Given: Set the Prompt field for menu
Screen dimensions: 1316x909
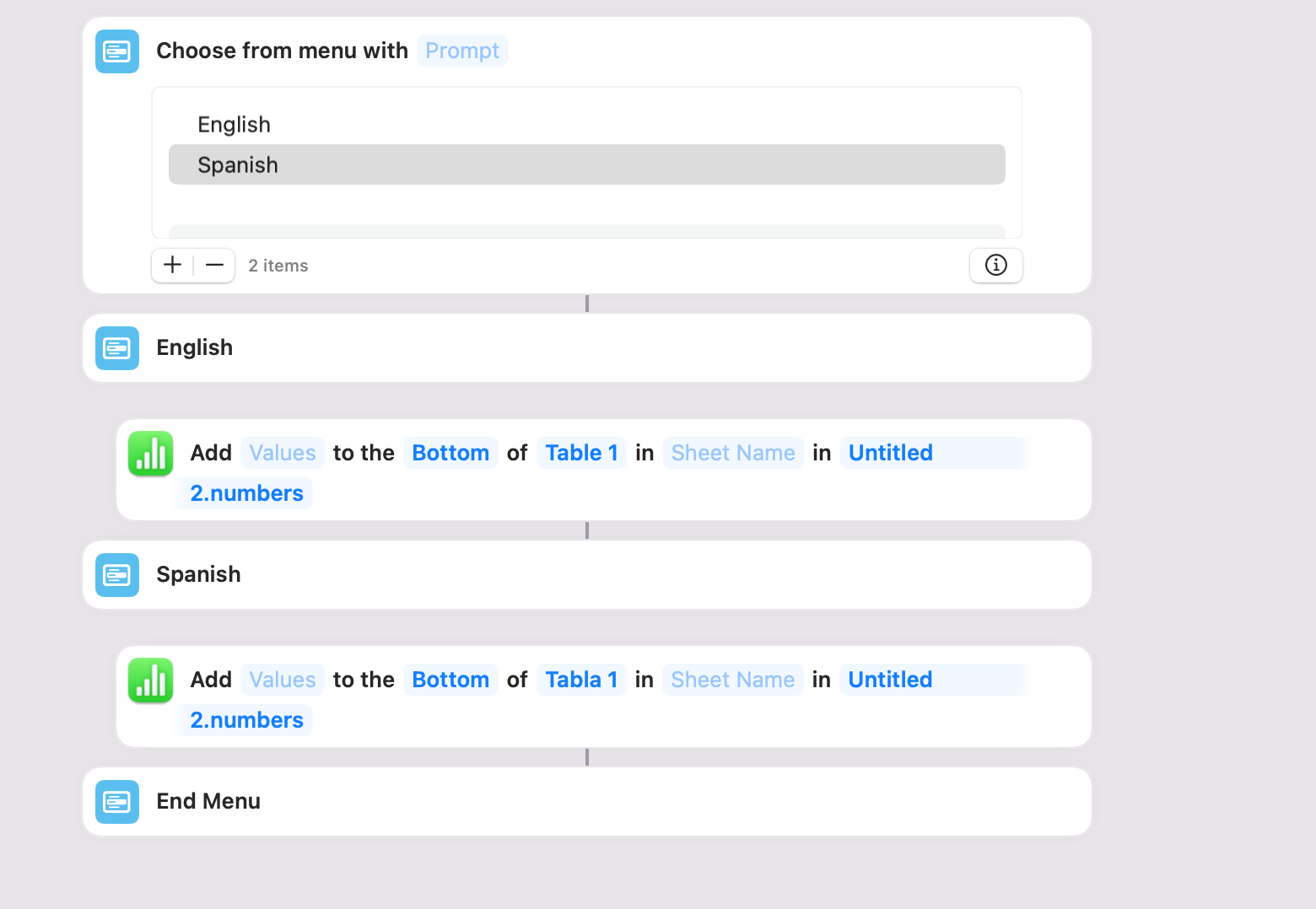Looking at the screenshot, I should coord(462,51).
